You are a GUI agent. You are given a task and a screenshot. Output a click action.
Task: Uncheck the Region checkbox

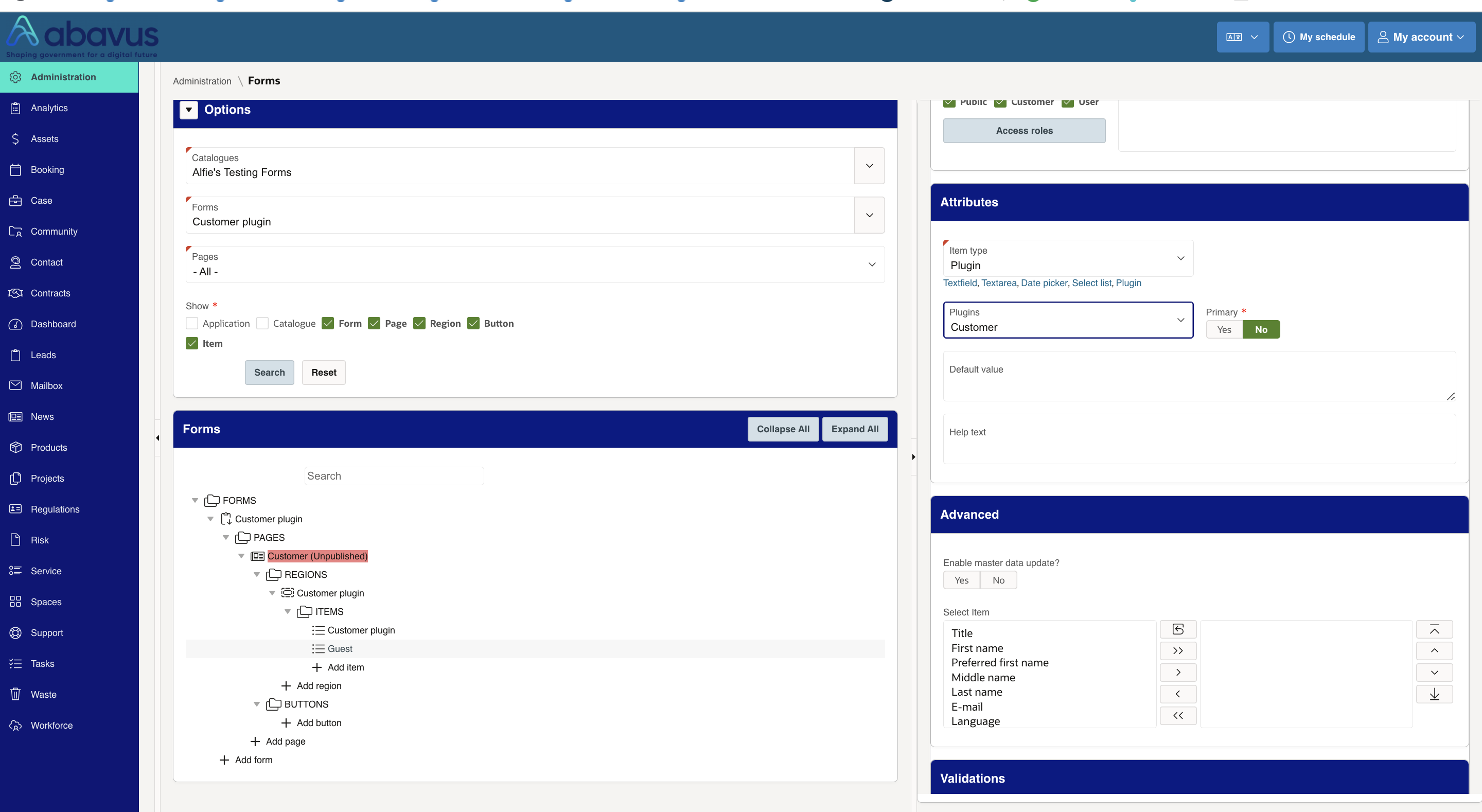point(419,324)
